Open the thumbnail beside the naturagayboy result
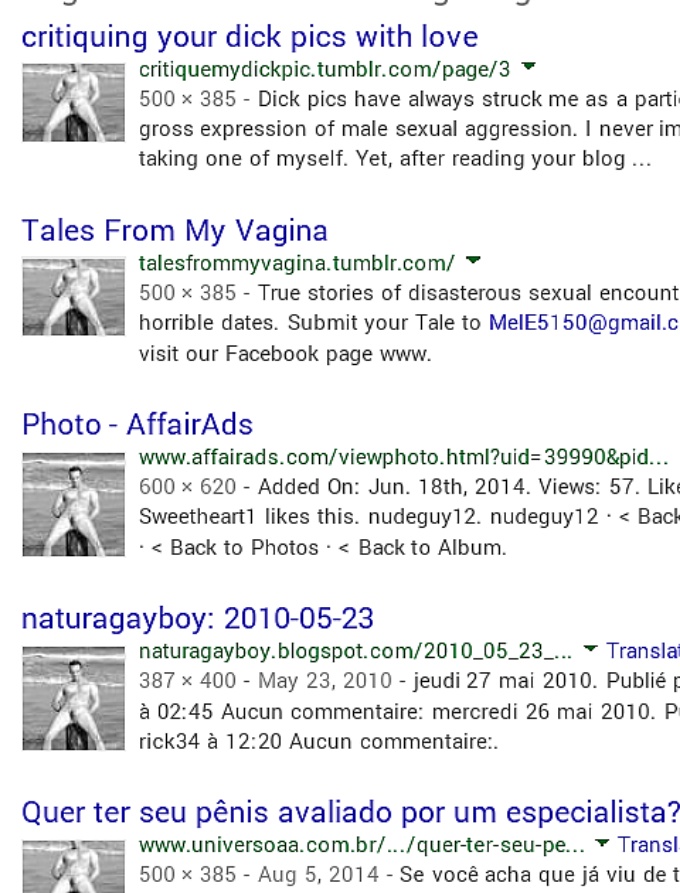Viewport: 680px width, 893px height. 73,698
